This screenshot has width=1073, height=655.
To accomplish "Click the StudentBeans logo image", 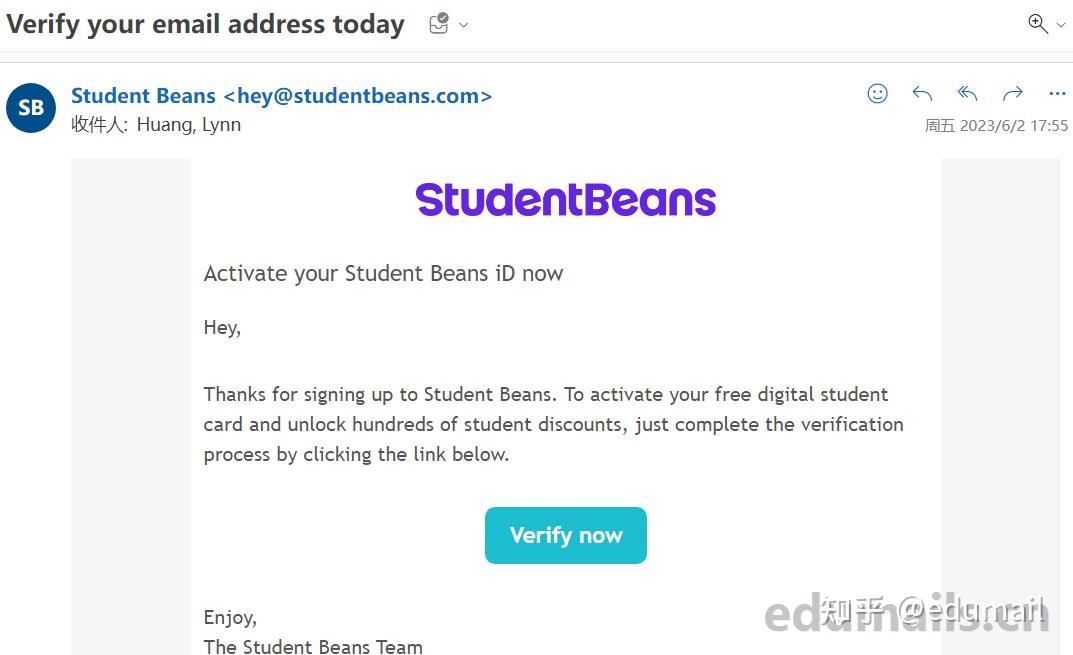I will (565, 199).
